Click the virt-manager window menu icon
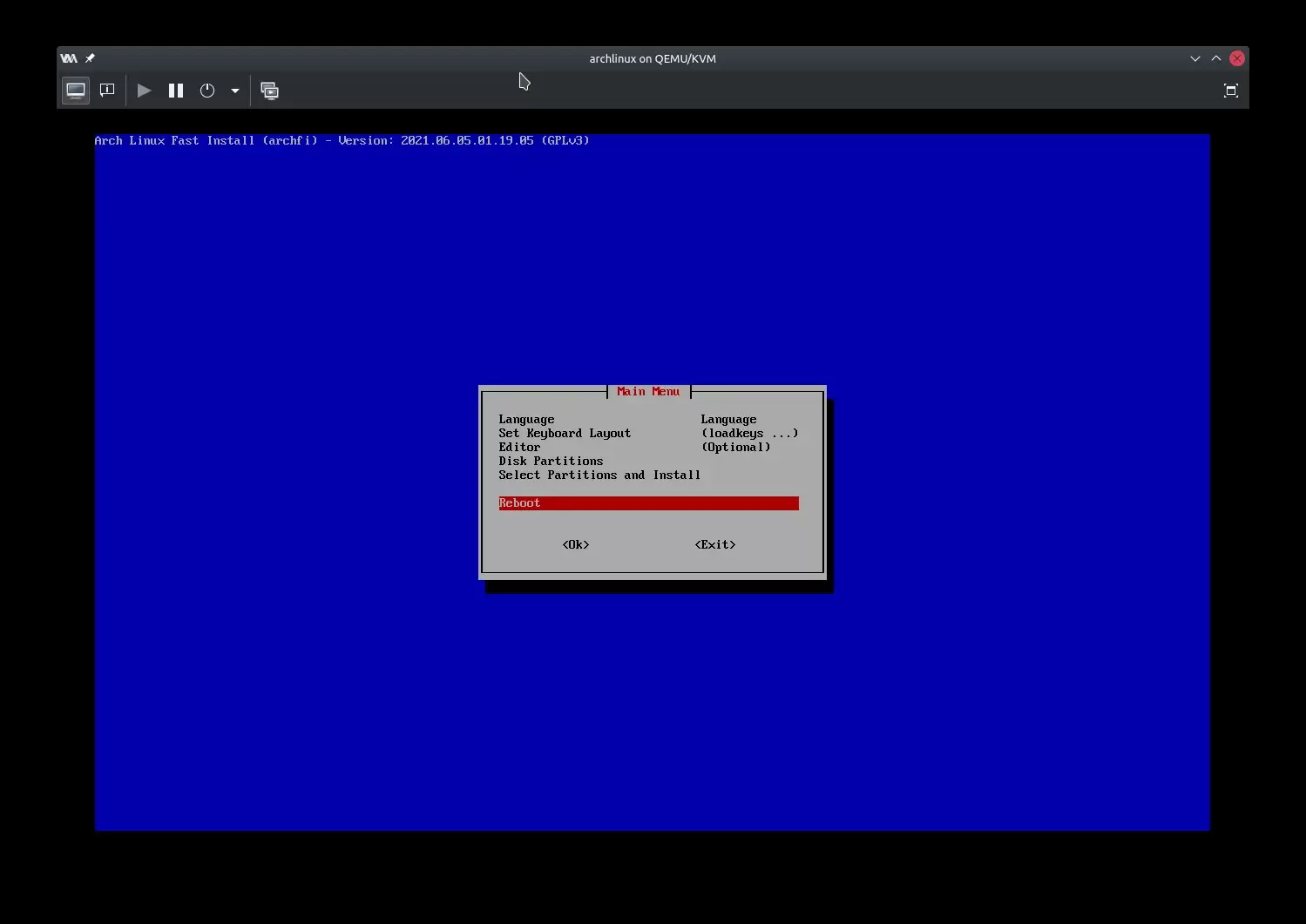The image size is (1306, 924). (69, 58)
